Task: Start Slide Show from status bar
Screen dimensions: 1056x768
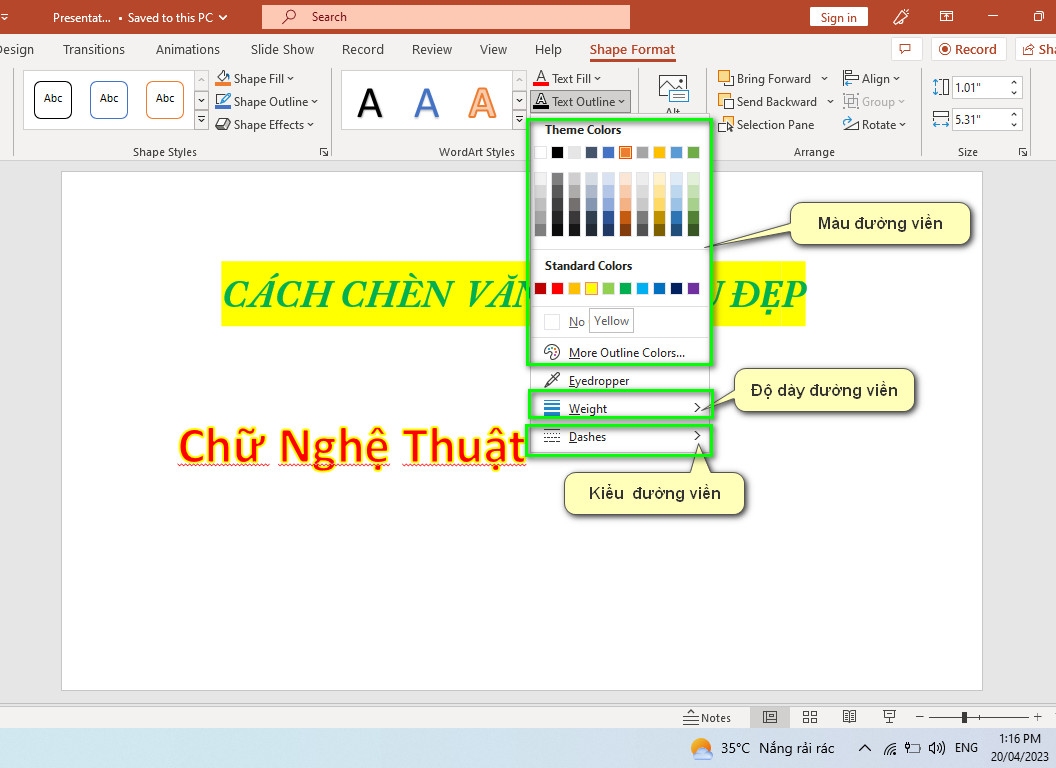Action: tap(890, 717)
